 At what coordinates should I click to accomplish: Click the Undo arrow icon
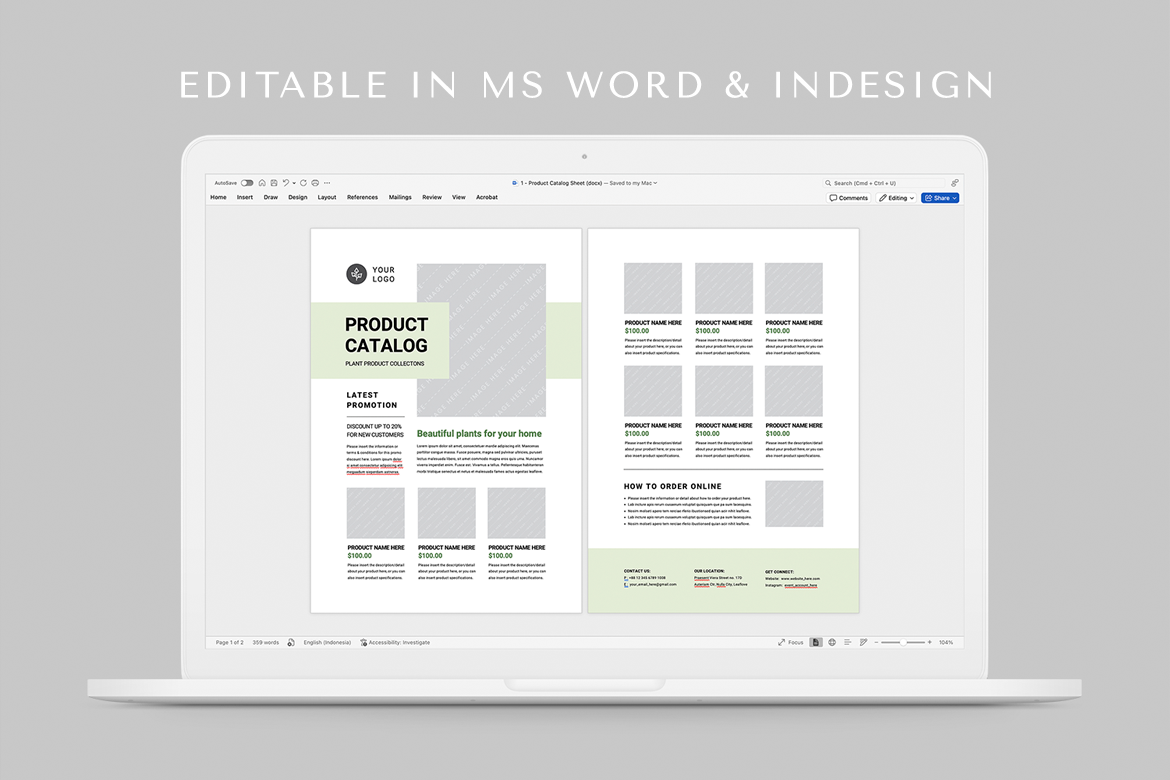coord(285,183)
